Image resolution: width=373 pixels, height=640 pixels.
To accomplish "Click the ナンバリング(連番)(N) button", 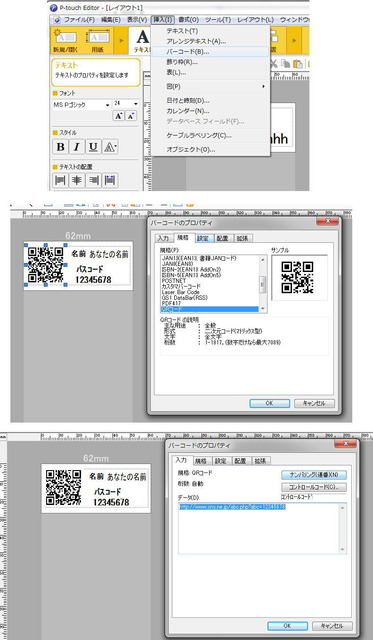I will pyautogui.click(x=314, y=475).
